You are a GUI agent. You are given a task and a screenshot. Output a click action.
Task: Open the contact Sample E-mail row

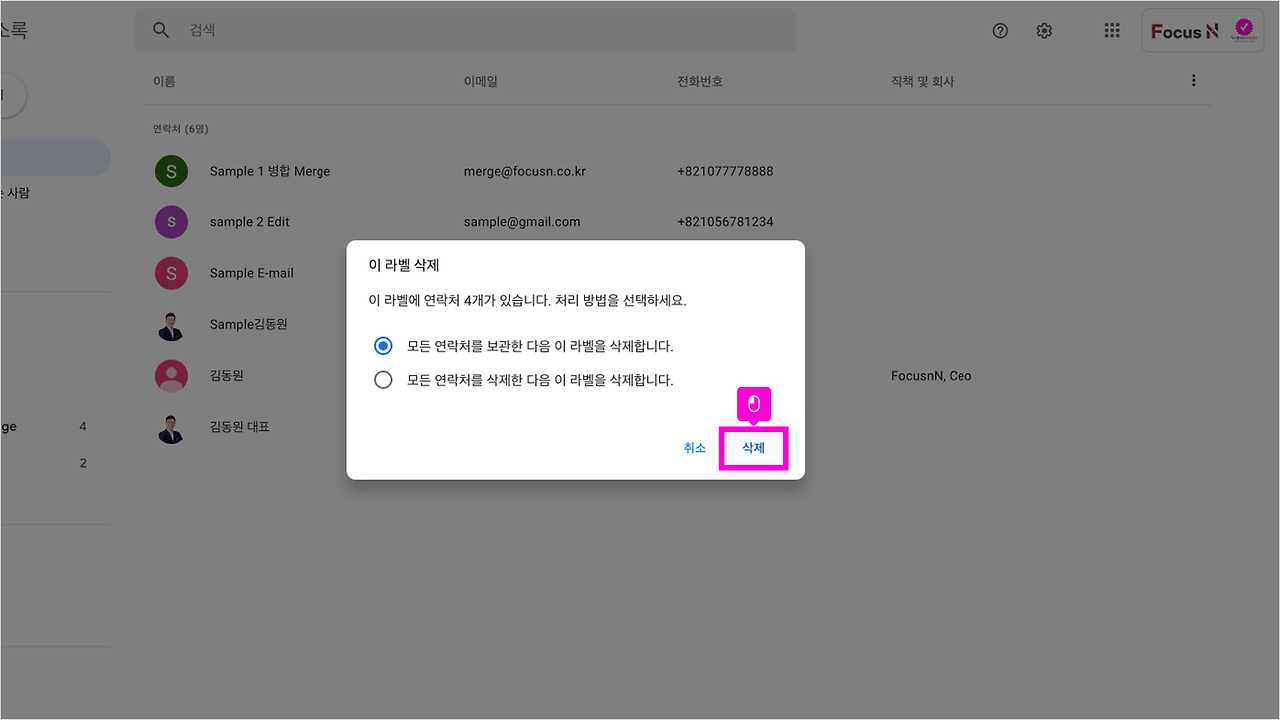point(250,272)
